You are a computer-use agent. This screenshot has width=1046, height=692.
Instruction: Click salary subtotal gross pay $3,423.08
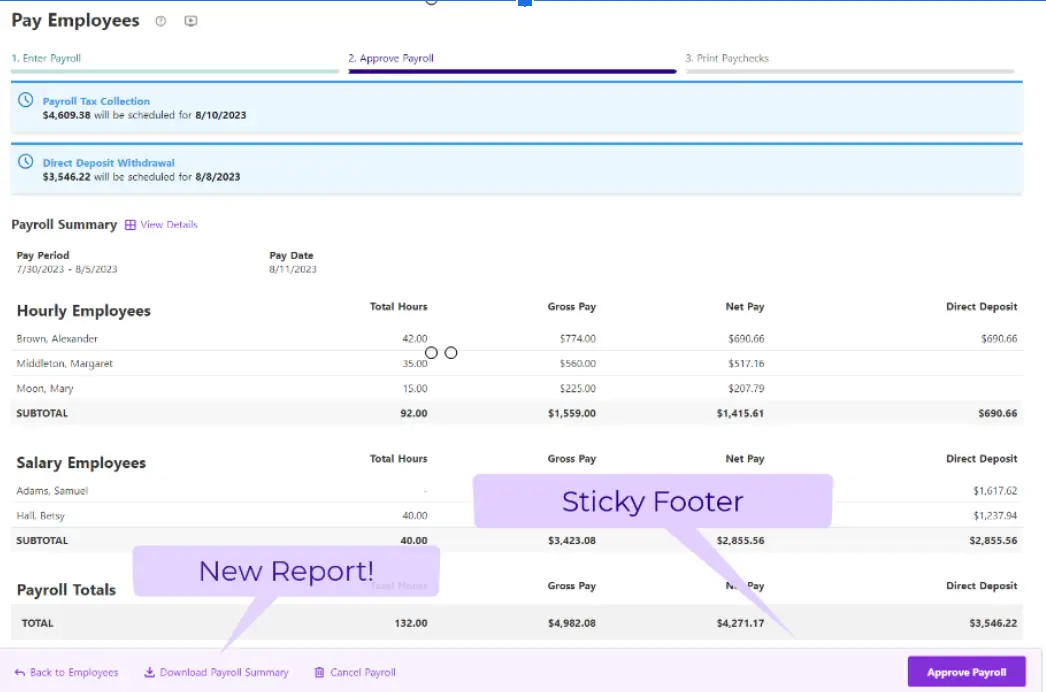pyautogui.click(x=572, y=541)
